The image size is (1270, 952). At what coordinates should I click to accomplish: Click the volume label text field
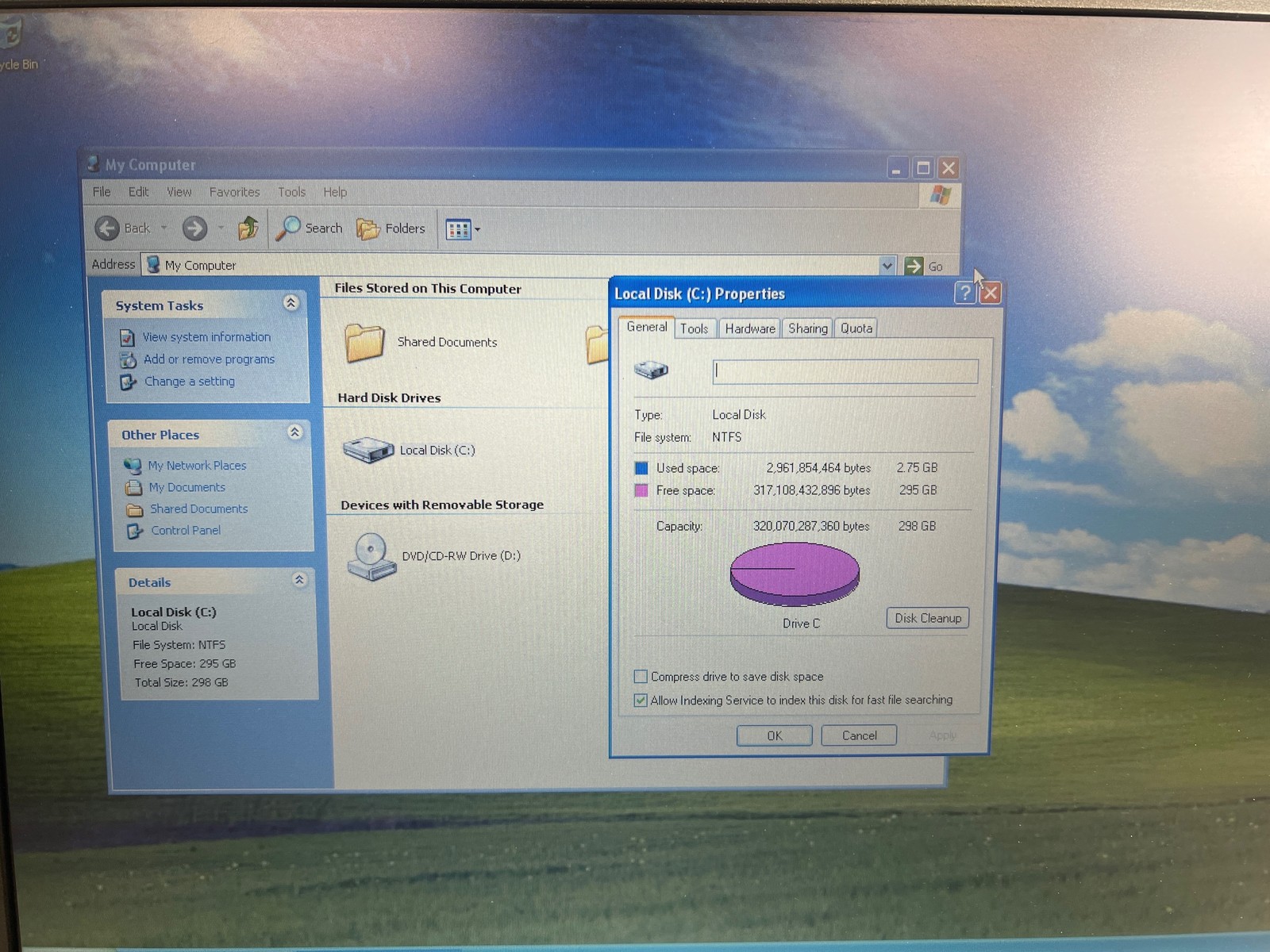tap(845, 371)
